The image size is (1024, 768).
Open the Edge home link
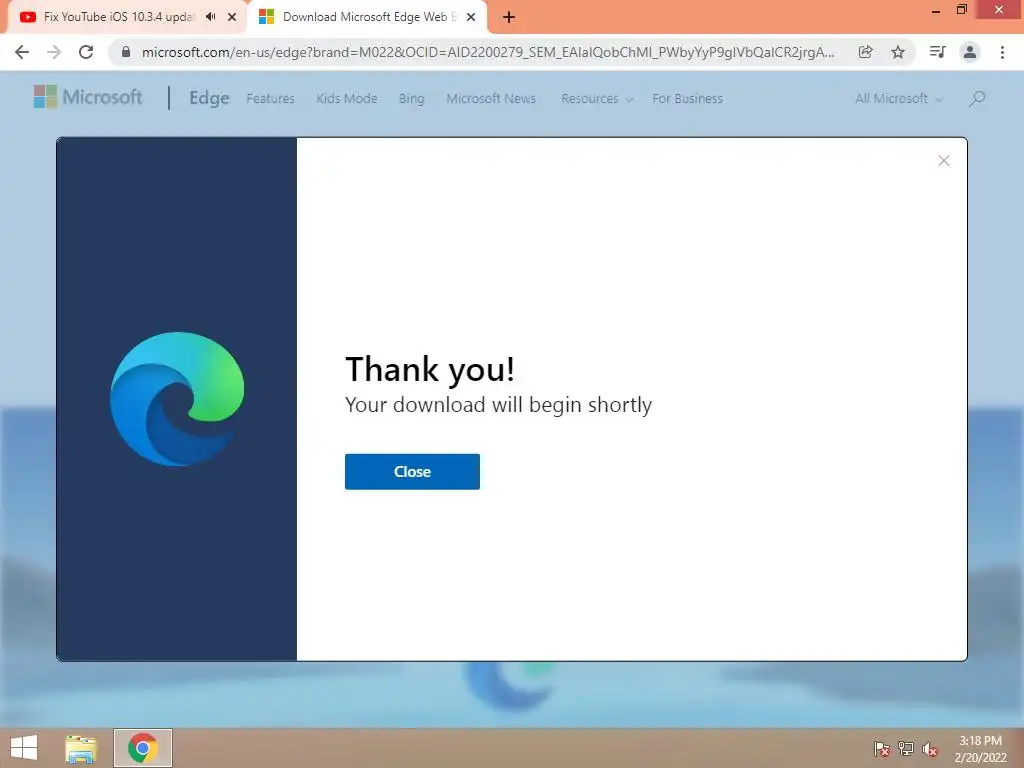209,98
